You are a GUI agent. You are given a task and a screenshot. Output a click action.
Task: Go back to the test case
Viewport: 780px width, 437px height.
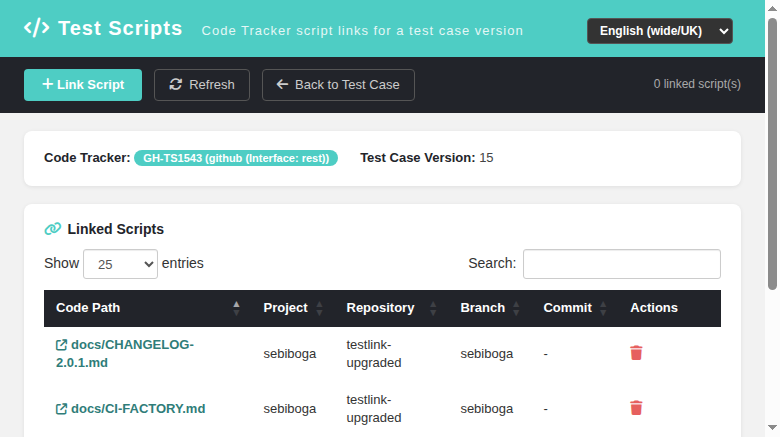click(338, 85)
